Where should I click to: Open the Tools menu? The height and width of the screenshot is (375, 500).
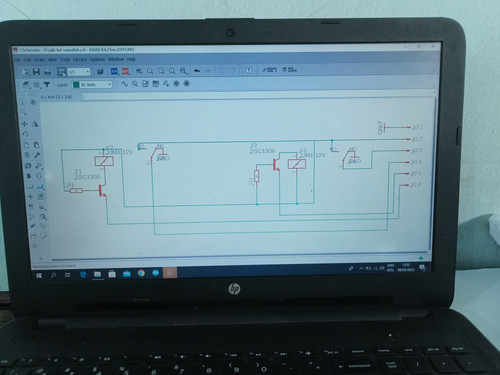coord(65,59)
